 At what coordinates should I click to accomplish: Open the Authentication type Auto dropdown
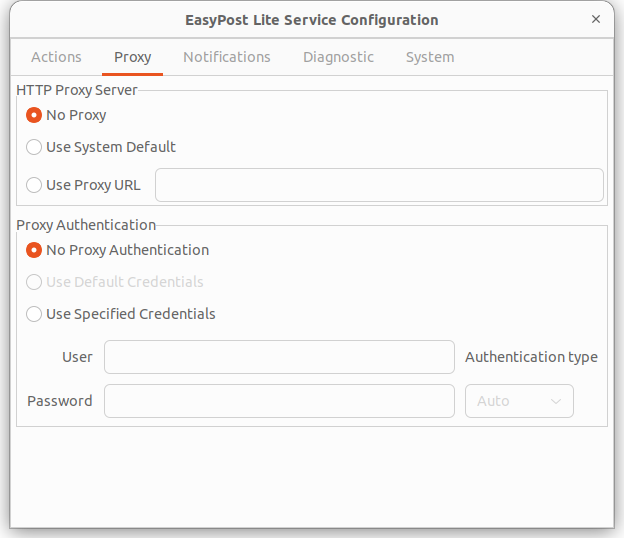pos(519,401)
